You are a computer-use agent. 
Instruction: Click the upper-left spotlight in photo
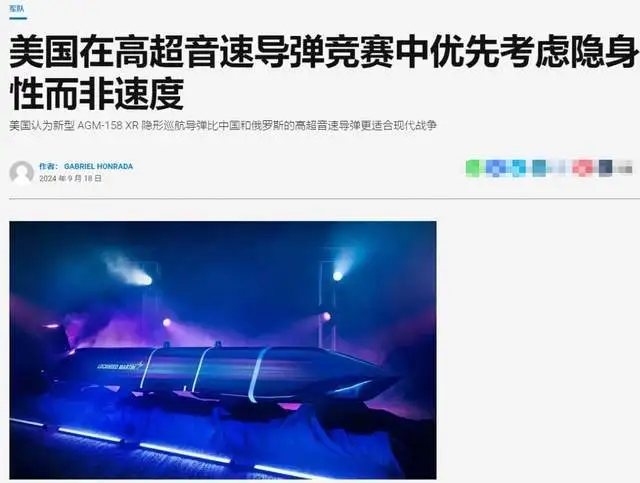pos(144,280)
